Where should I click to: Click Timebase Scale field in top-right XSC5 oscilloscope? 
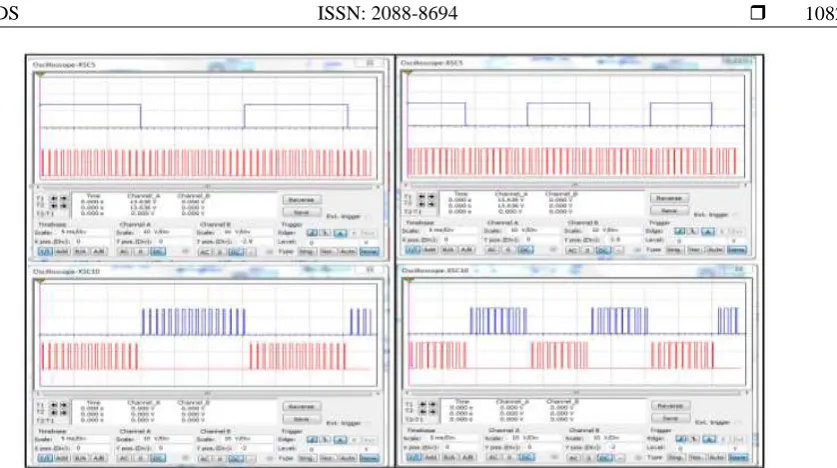pos(451,231)
